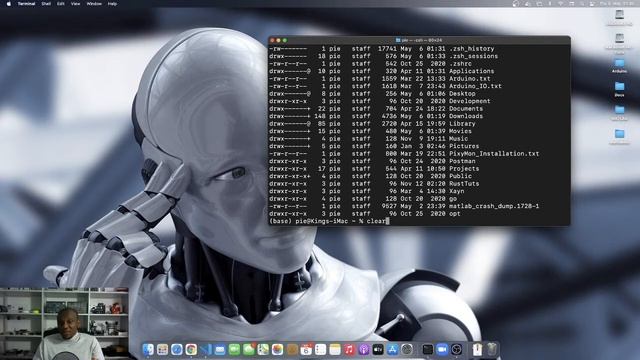Viewport: 640px width, 360px height.
Task: Open the Edit menu
Action: pos(60,4)
